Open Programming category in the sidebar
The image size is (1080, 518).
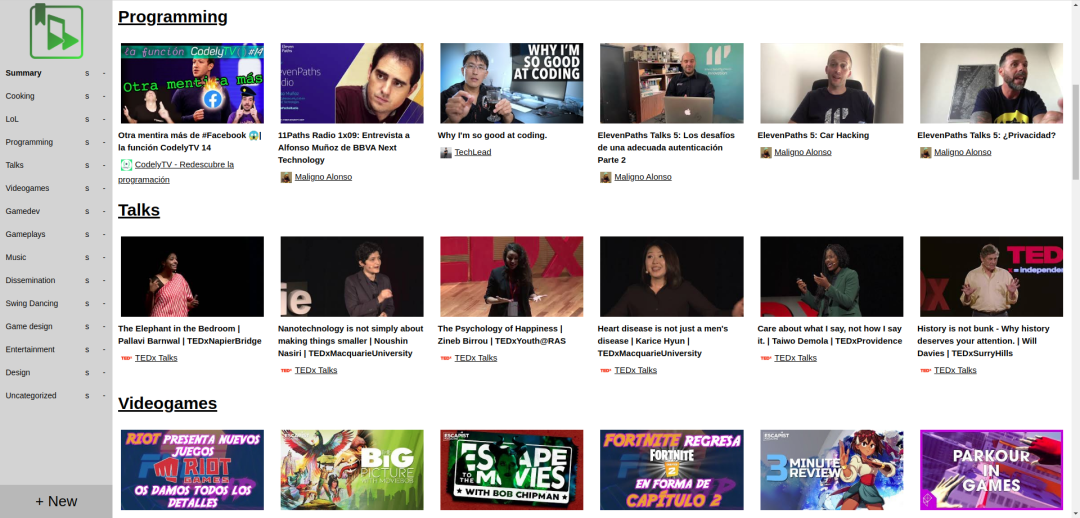(29, 142)
